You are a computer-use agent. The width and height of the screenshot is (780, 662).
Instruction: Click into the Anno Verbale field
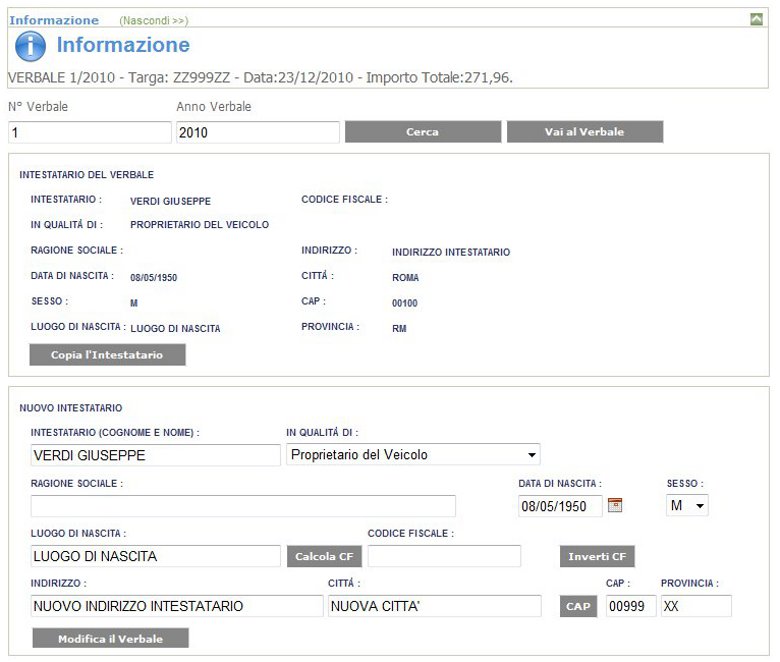(x=258, y=132)
